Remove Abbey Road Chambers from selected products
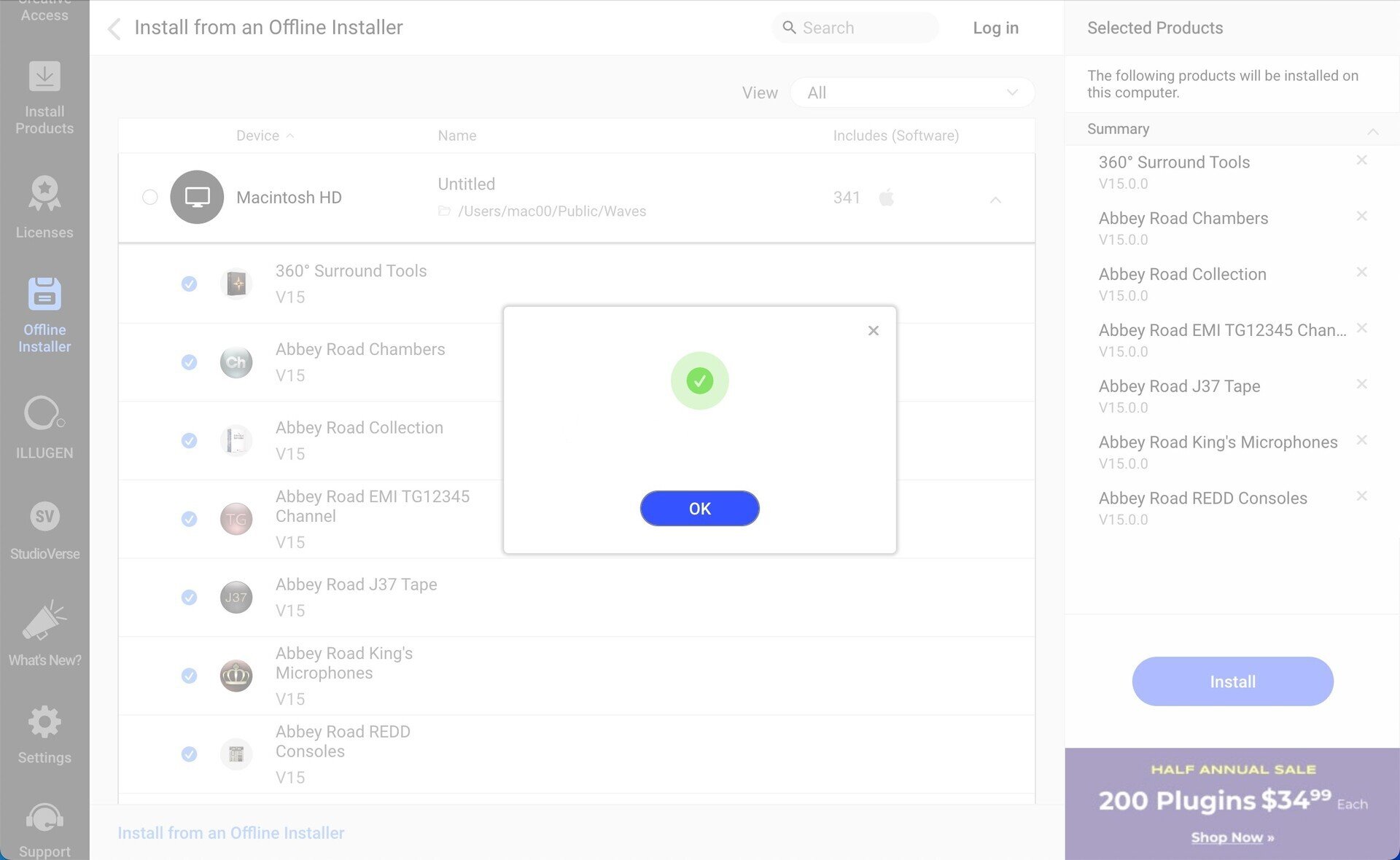Screen dimensions: 1400x860 (x=1361, y=216)
